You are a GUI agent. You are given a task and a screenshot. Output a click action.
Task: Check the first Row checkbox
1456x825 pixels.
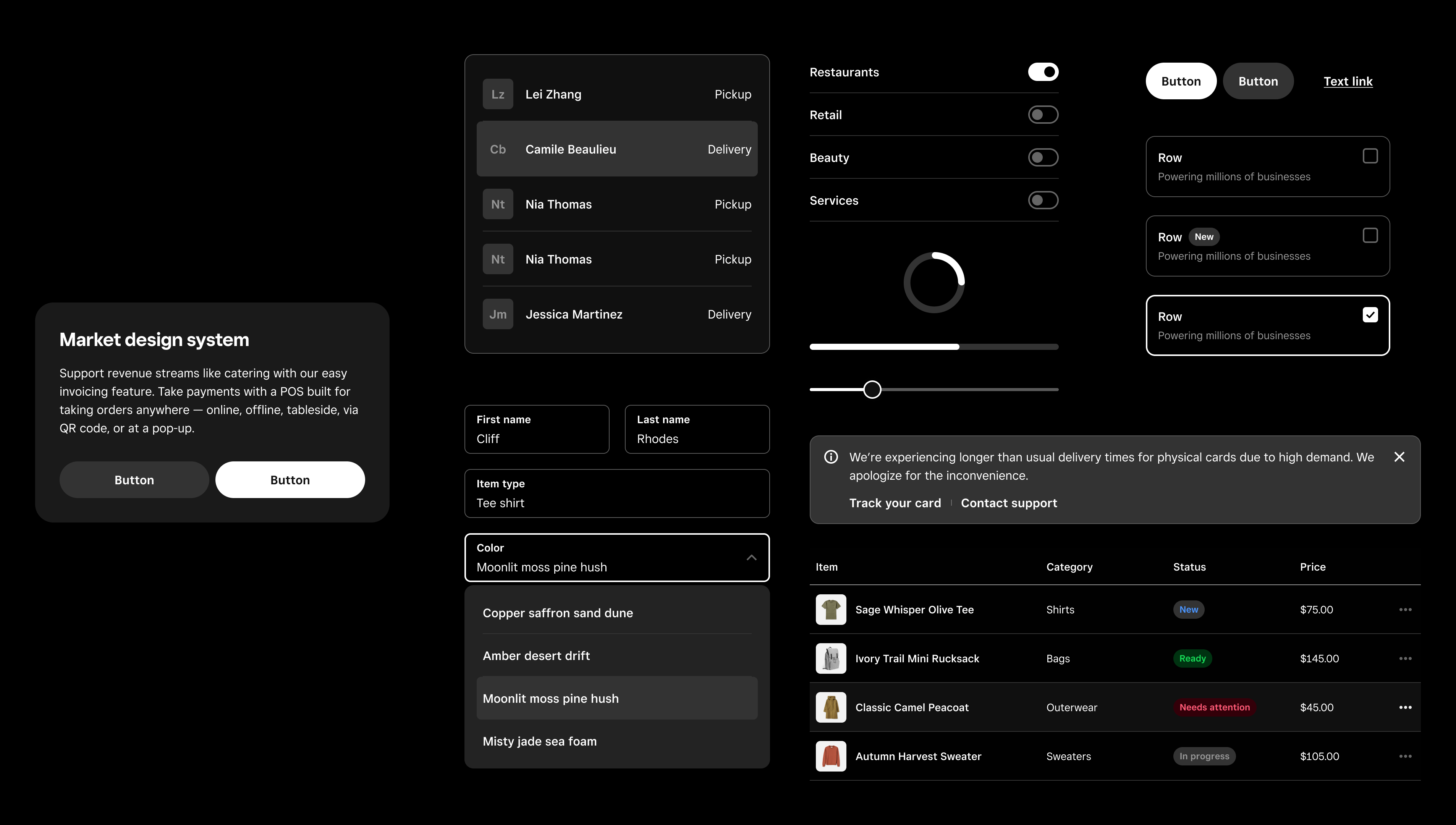coord(1370,155)
